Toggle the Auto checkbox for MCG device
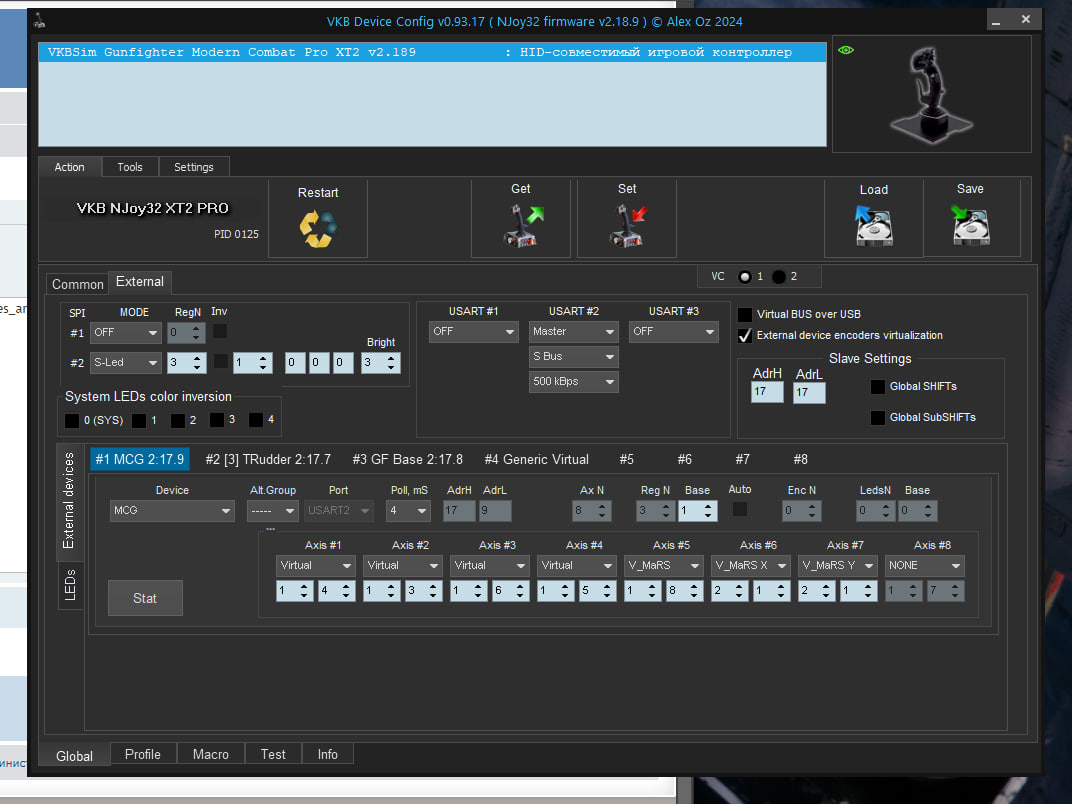This screenshot has height=804, width=1072. (x=740, y=509)
